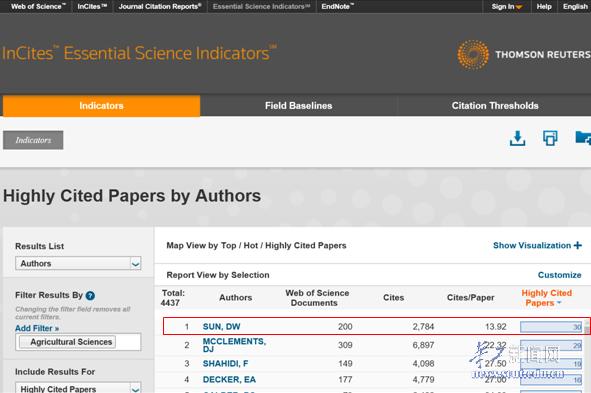Switch to the Field Baselines tab
591x393 pixels.
point(299,106)
